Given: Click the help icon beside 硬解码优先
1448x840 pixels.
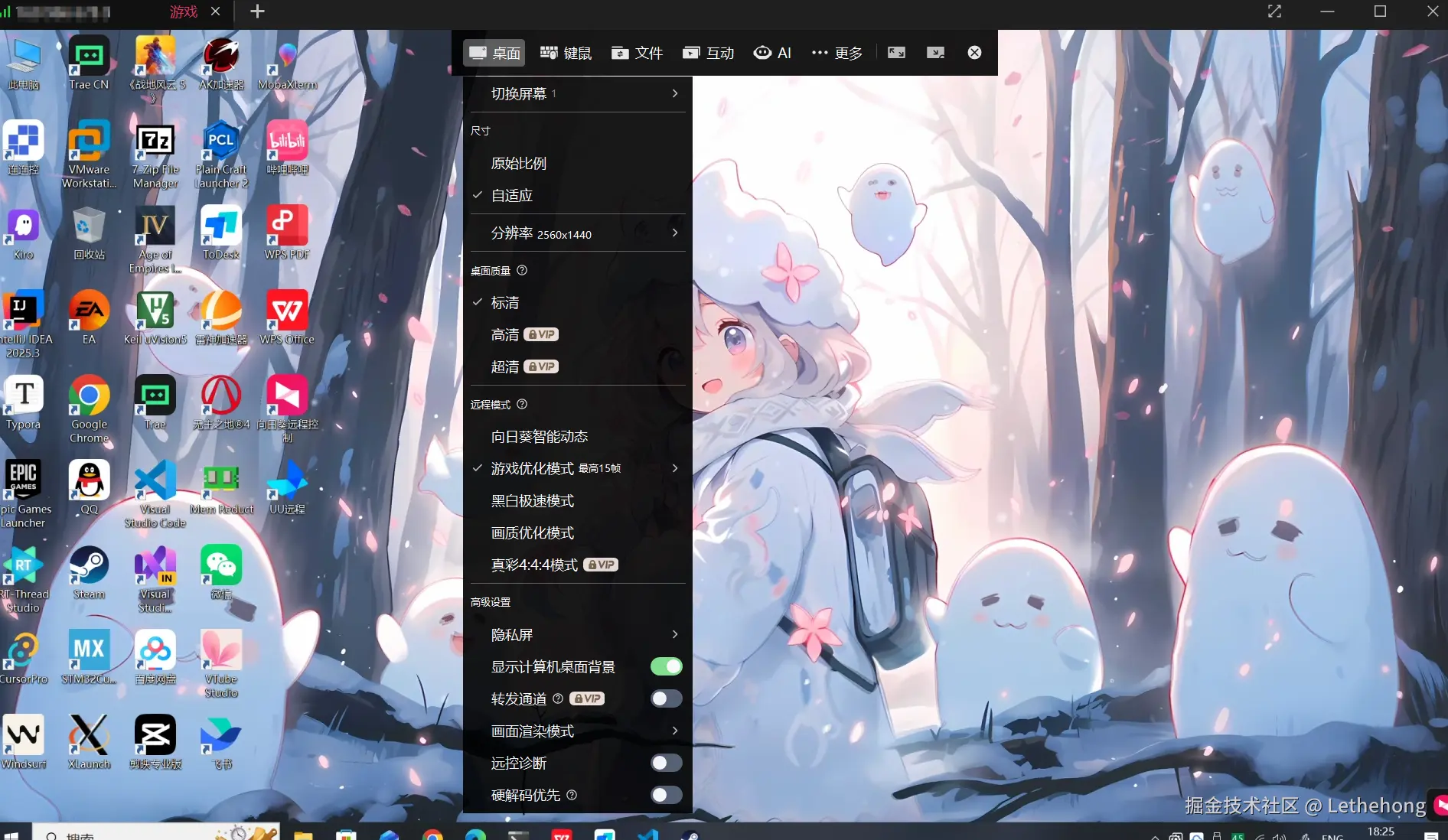Looking at the screenshot, I should coord(572,795).
